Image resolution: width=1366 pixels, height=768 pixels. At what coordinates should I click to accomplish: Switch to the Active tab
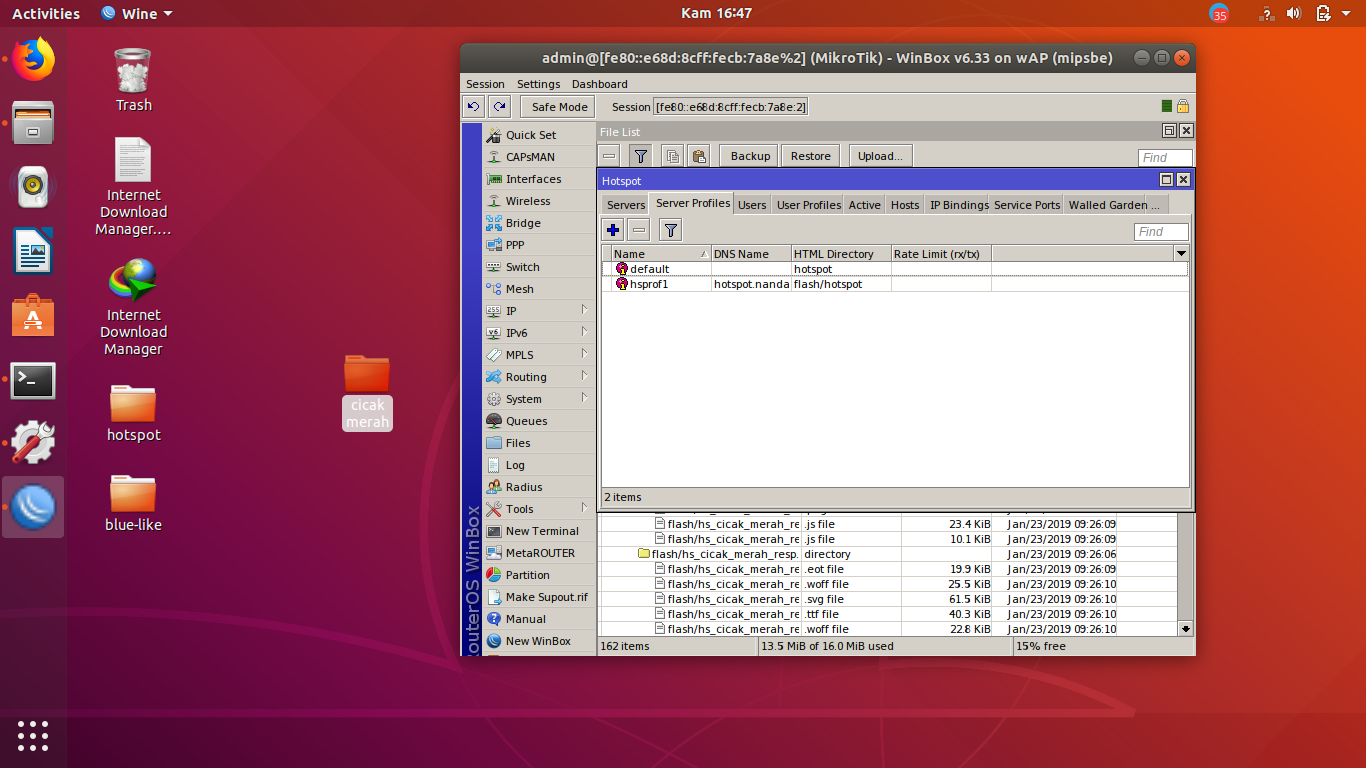pyautogui.click(x=864, y=204)
